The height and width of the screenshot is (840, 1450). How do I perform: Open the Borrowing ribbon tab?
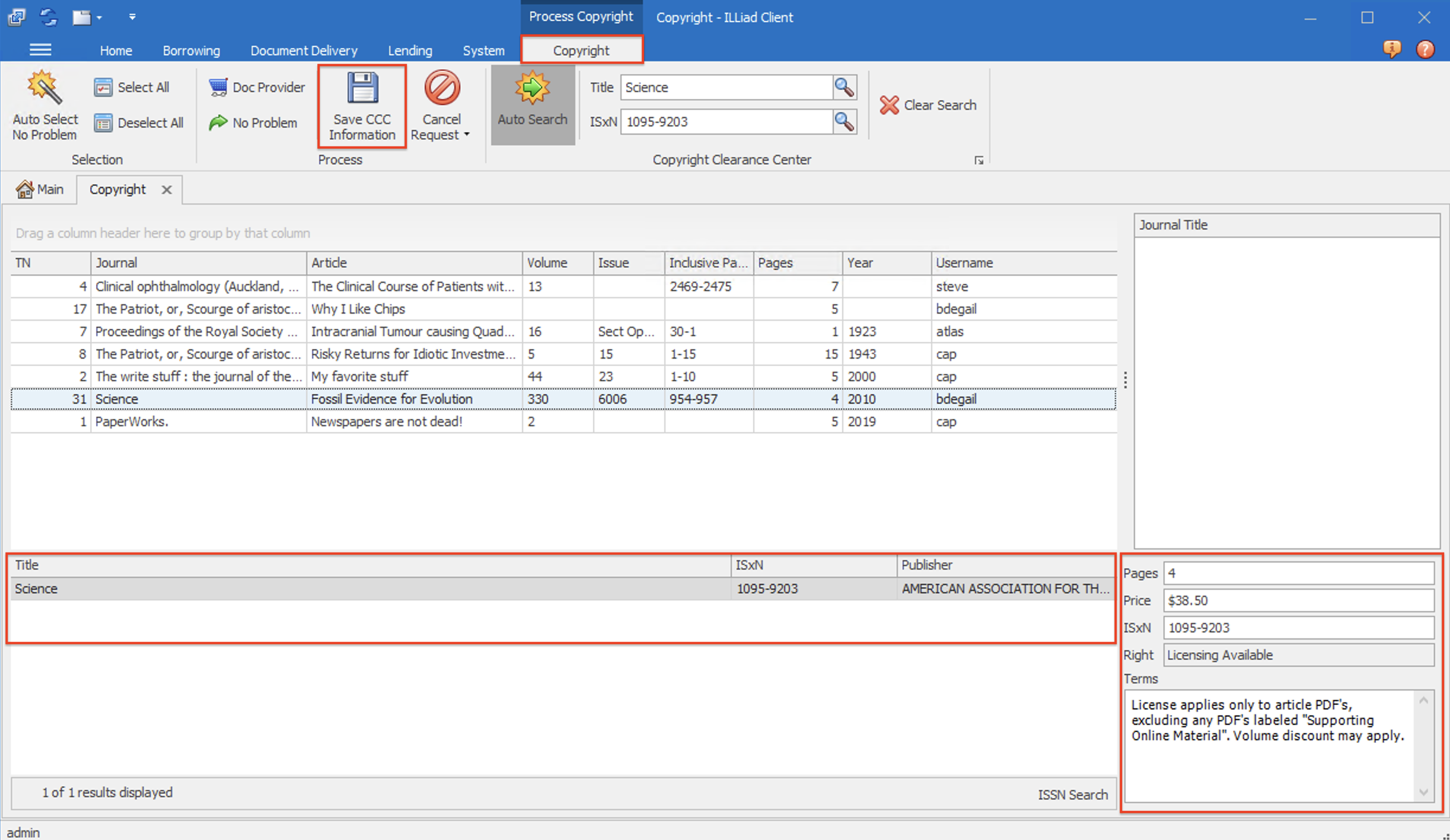pos(191,50)
